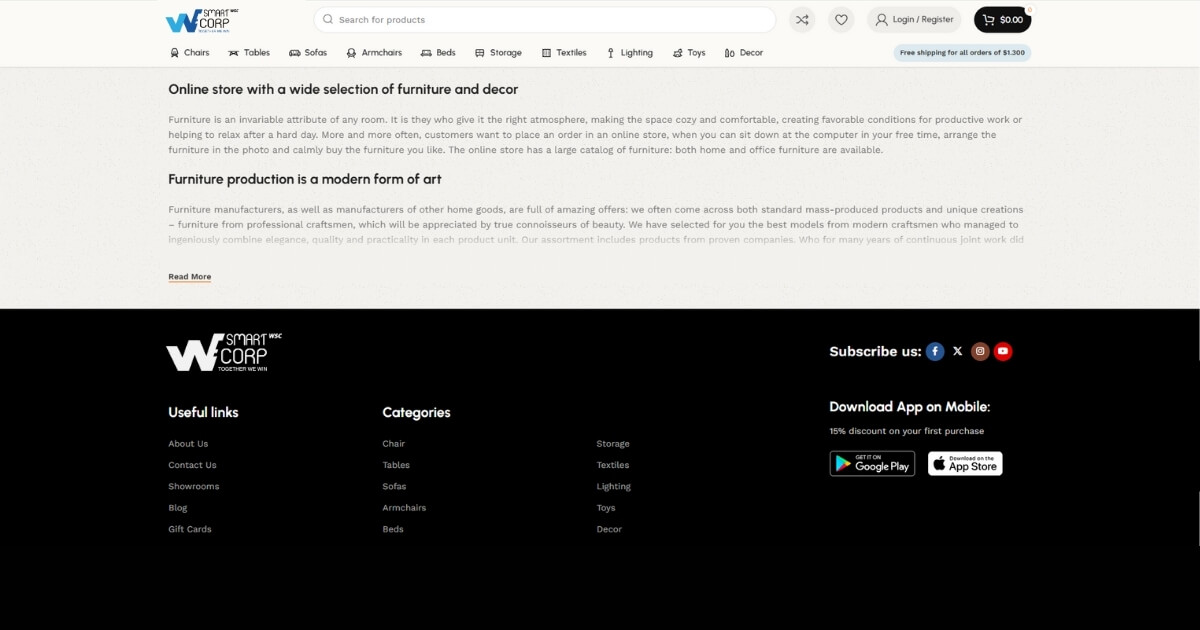The image size is (1200, 630).
Task: Click the Search for products field
Action: 545,20
